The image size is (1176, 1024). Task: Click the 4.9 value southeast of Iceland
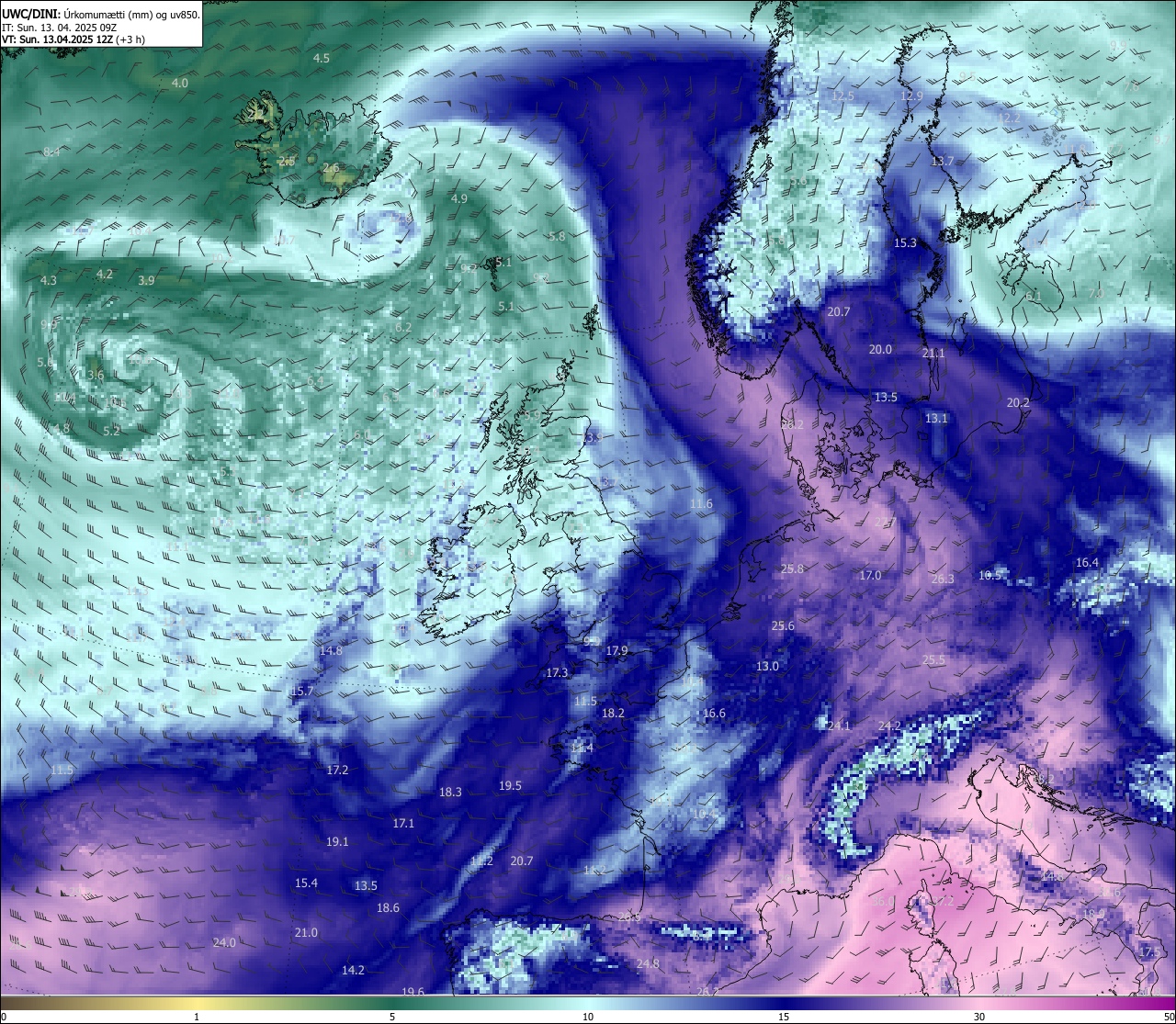(459, 198)
